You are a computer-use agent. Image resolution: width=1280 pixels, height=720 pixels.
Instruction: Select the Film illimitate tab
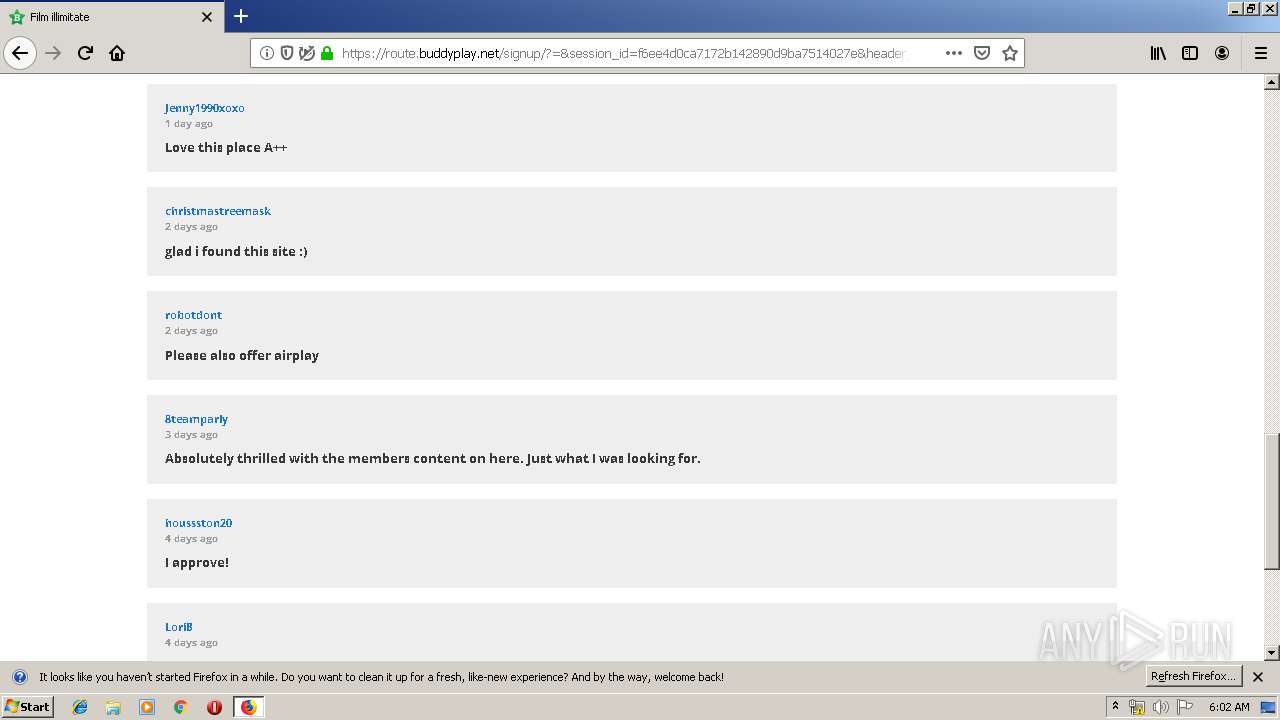click(112, 17)
